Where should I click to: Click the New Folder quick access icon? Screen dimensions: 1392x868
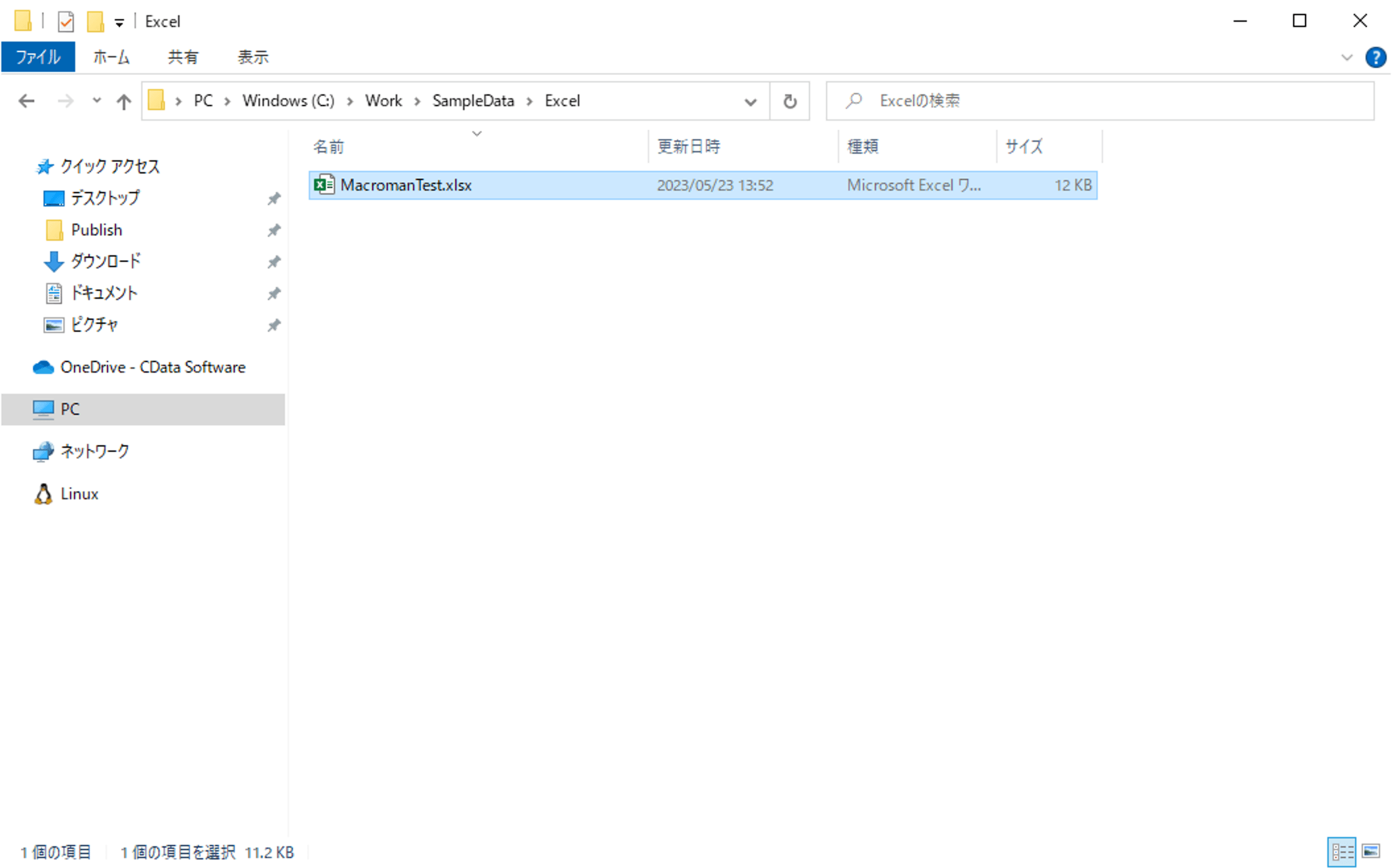pos(96,21)
